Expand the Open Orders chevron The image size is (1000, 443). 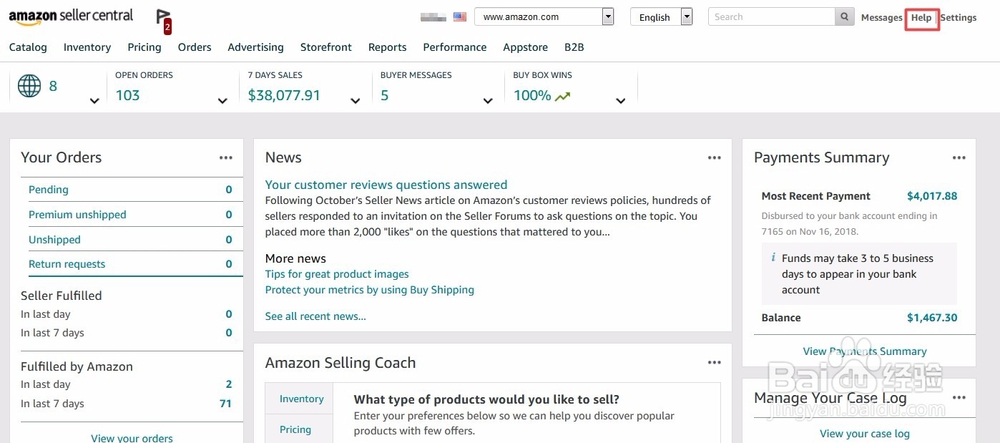pyautogui.click(x=223, y=101)
